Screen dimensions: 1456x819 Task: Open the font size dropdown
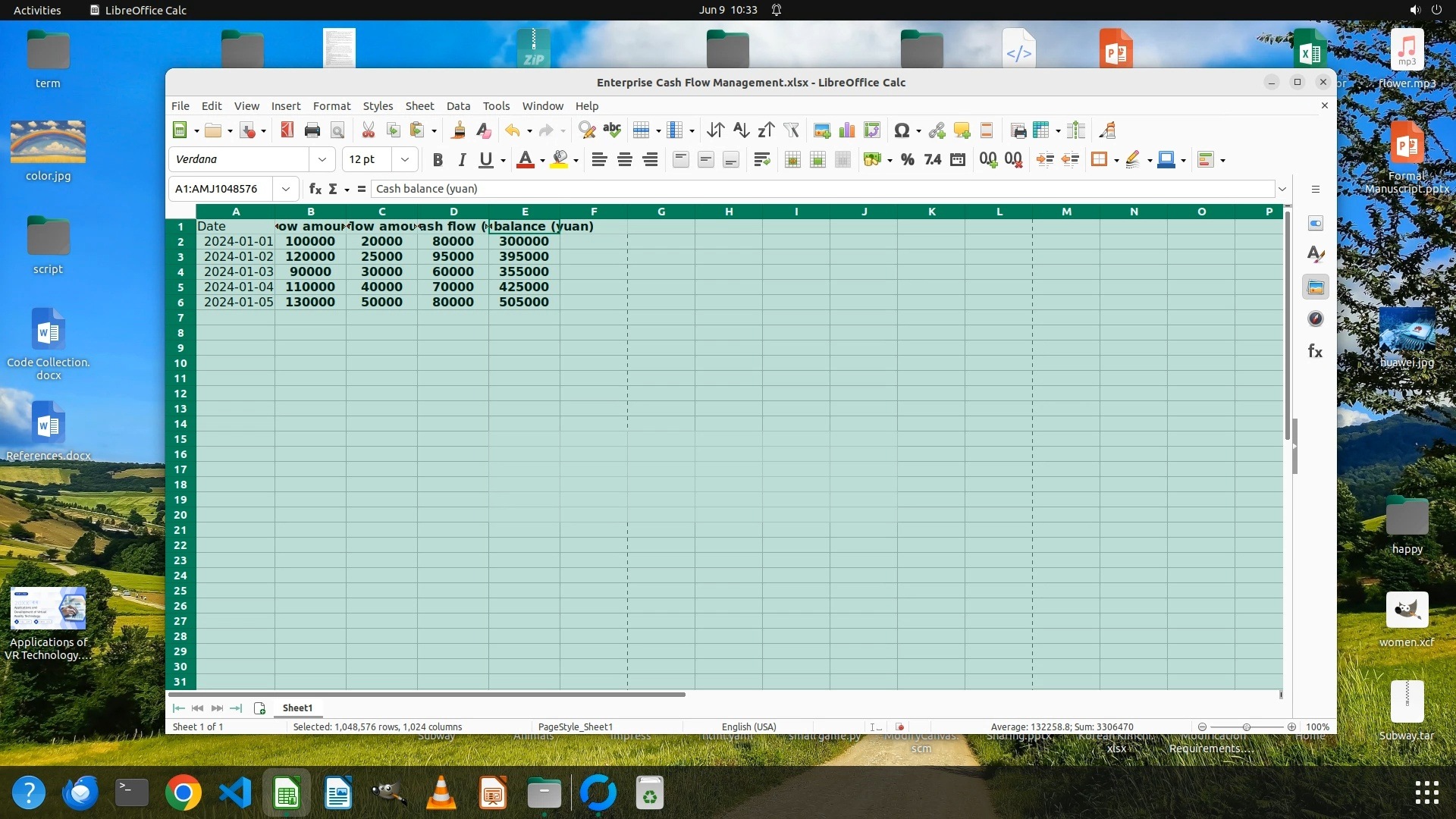(x=405, y=160)
